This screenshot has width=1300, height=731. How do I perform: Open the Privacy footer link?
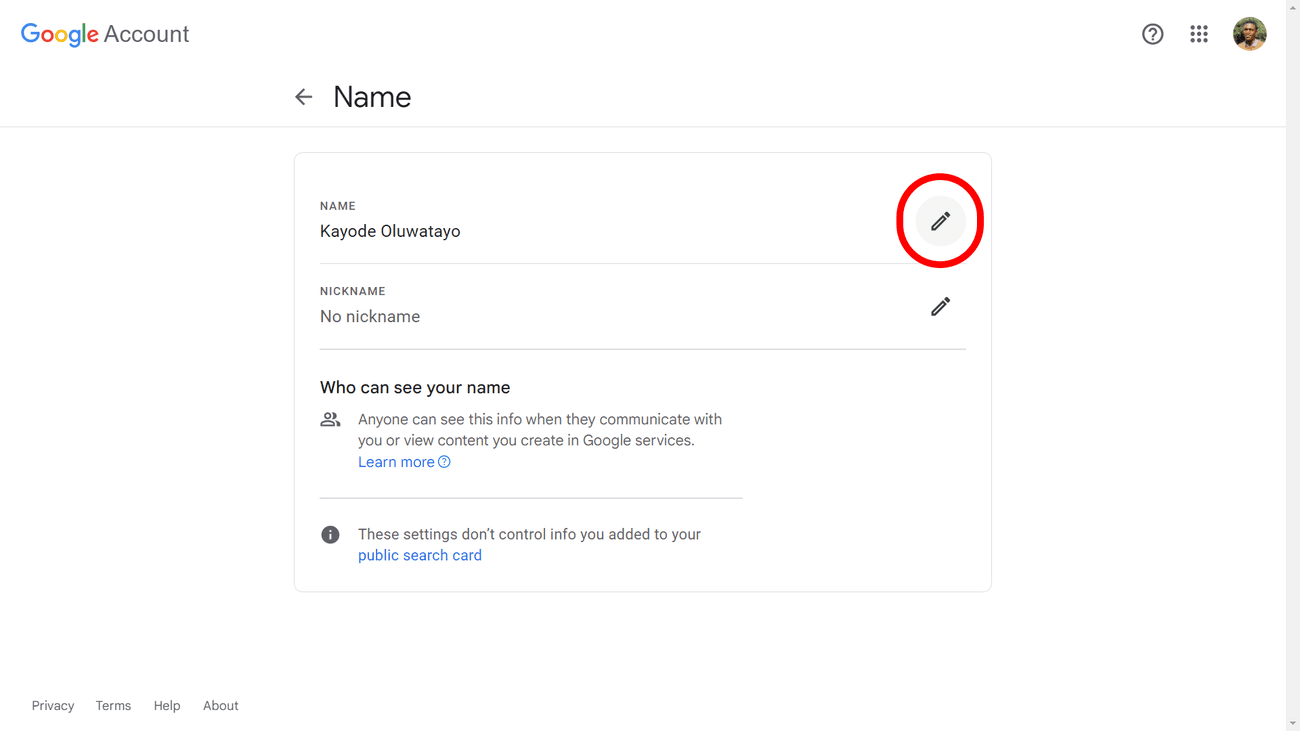pyautogui.click(x=52, y=705)
